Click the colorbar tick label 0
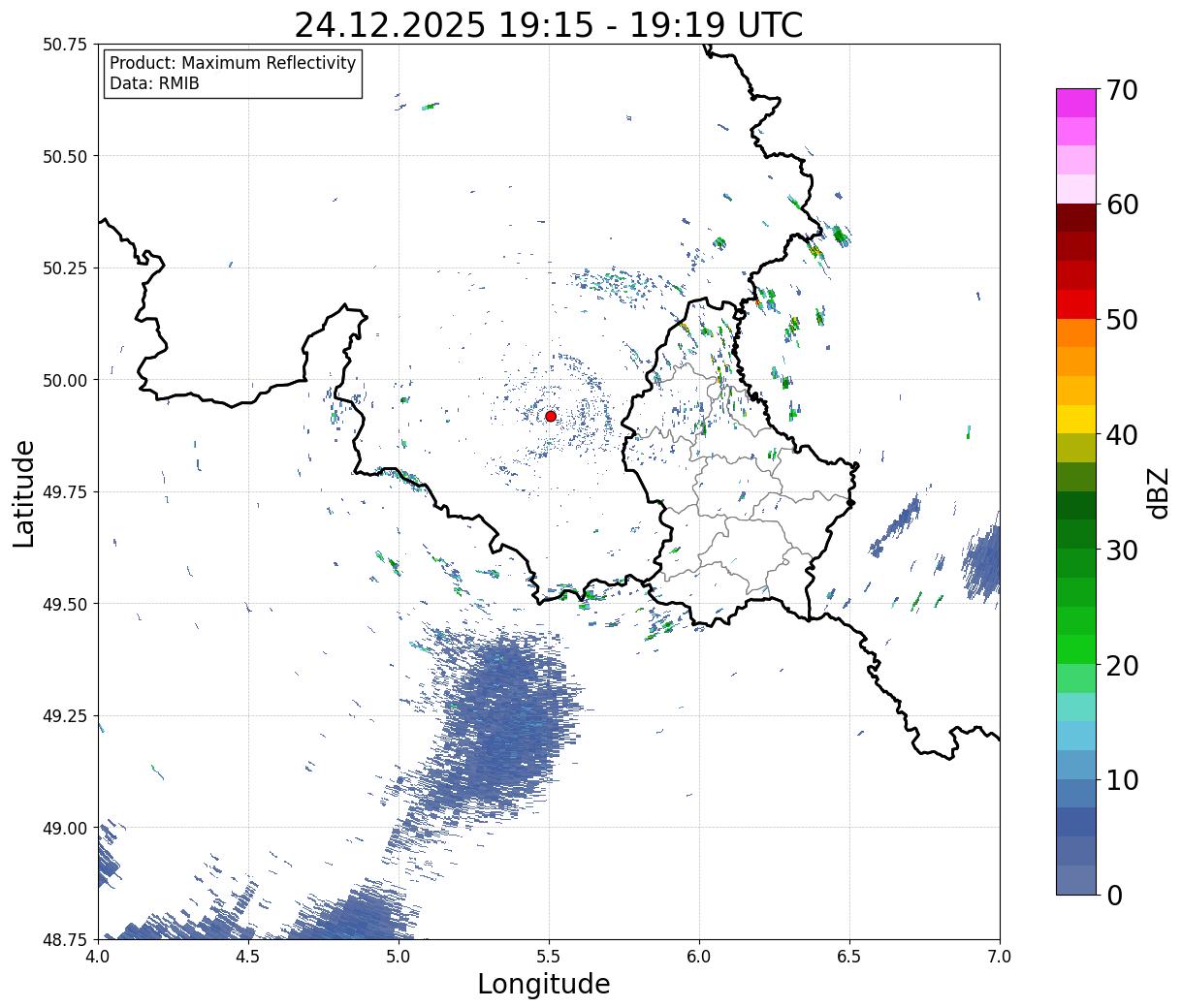Viewport: 1182px width, 1008px height. tap(1114, 895)
